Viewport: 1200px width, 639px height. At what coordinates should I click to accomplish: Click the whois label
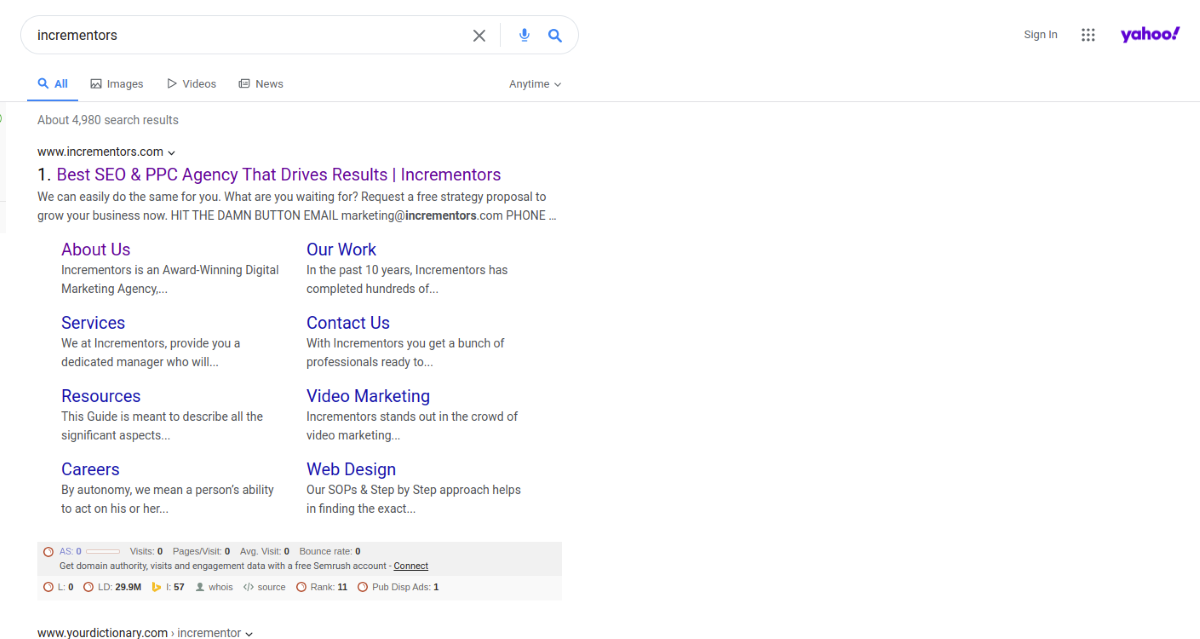point(221,587)
